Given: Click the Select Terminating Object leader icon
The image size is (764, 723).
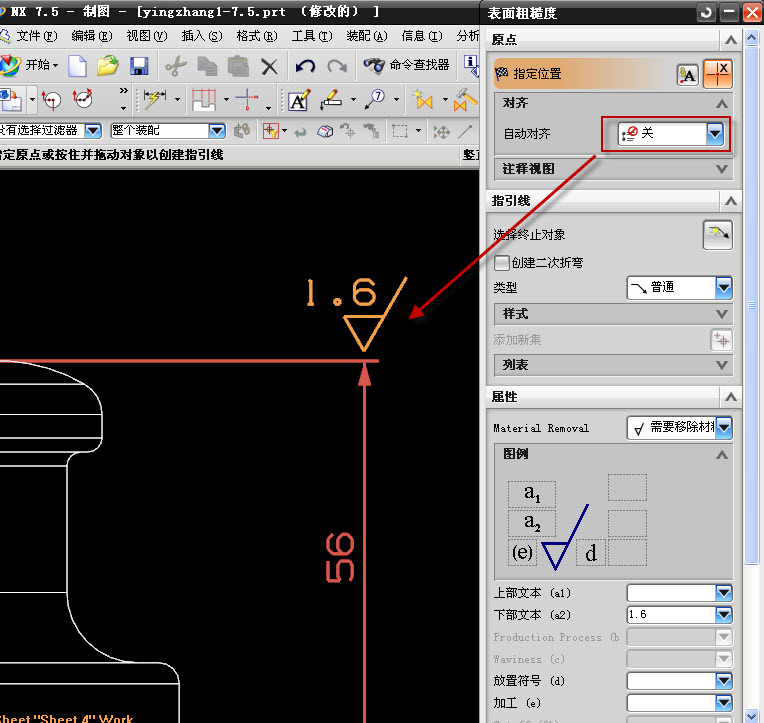Looking at the screenshot, I should pyautogui.click(x=717, y=235).
